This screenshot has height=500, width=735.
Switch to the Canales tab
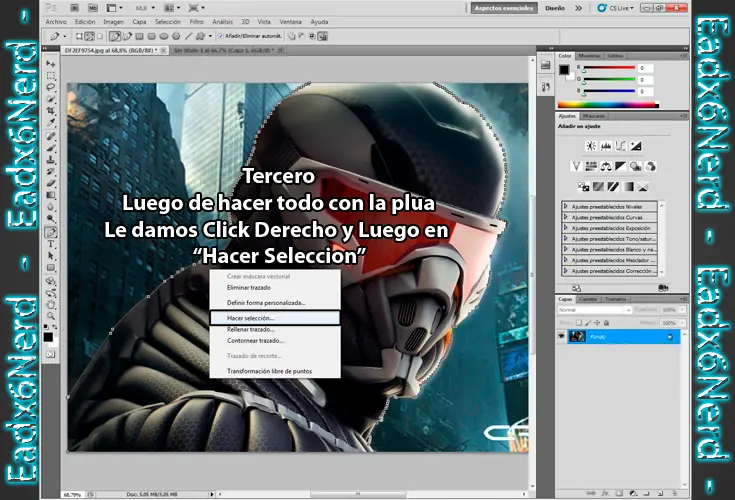[x=588, y=299]
